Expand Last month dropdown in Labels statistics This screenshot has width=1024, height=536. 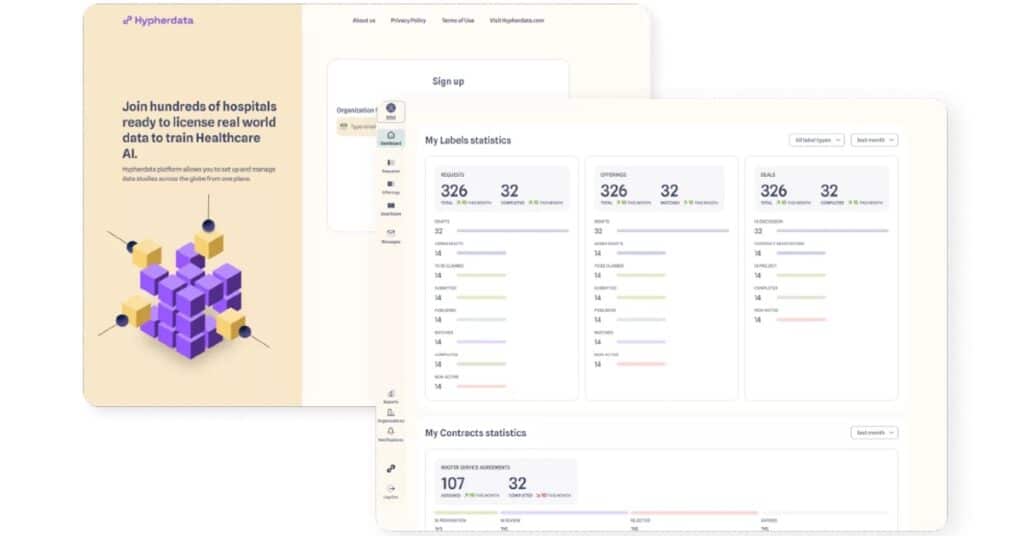[x=874, y=140]
